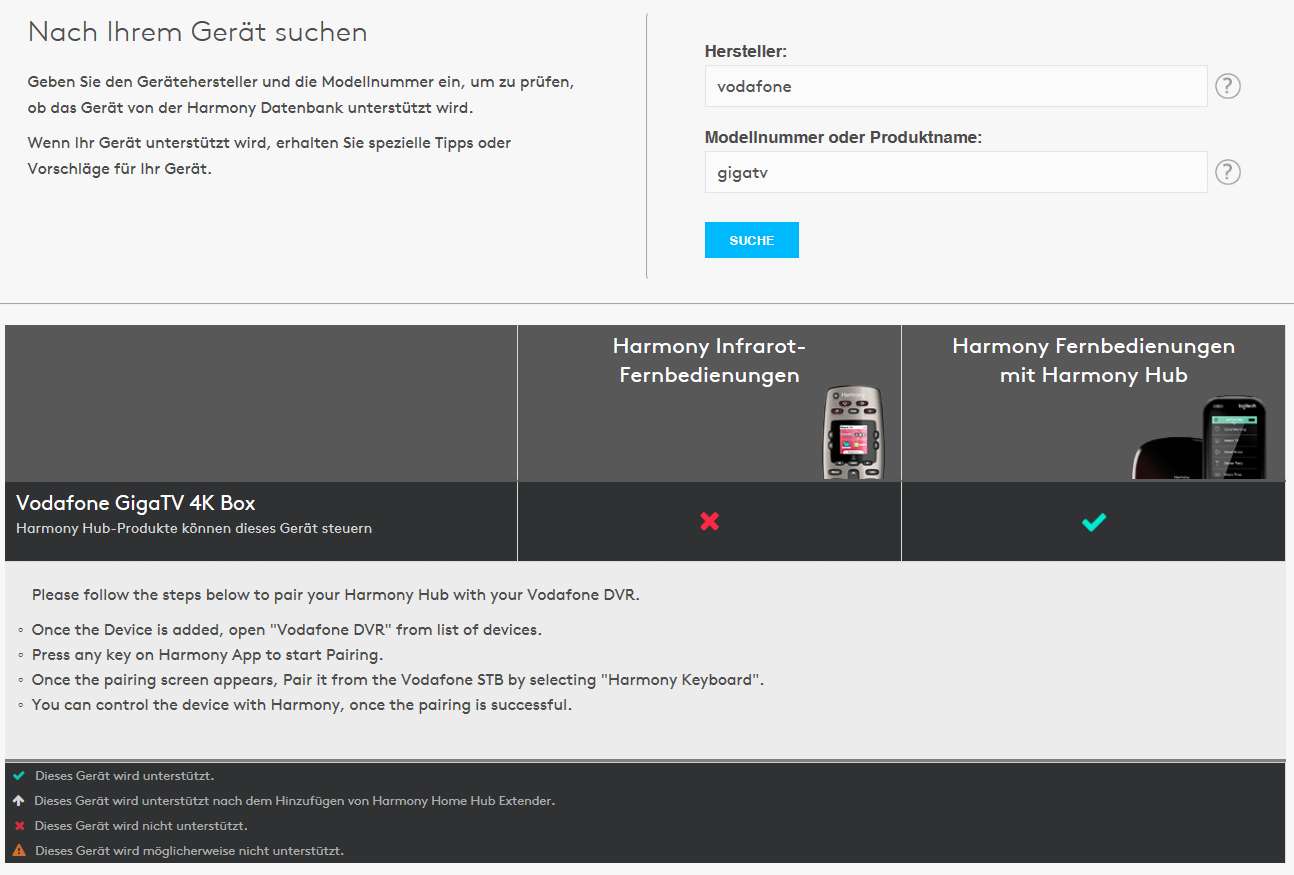The image size is (1294, 875).
Task: Click the Nach Ihrem Gerät suchen heading
Action: (197, 32)
